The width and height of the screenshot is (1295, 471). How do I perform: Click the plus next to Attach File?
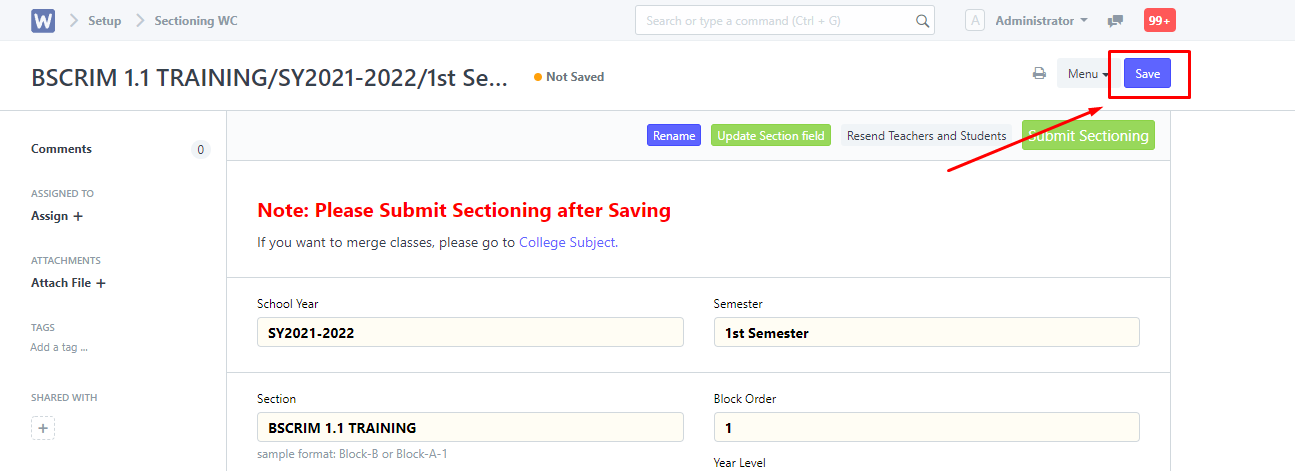[x=101, y=283]
